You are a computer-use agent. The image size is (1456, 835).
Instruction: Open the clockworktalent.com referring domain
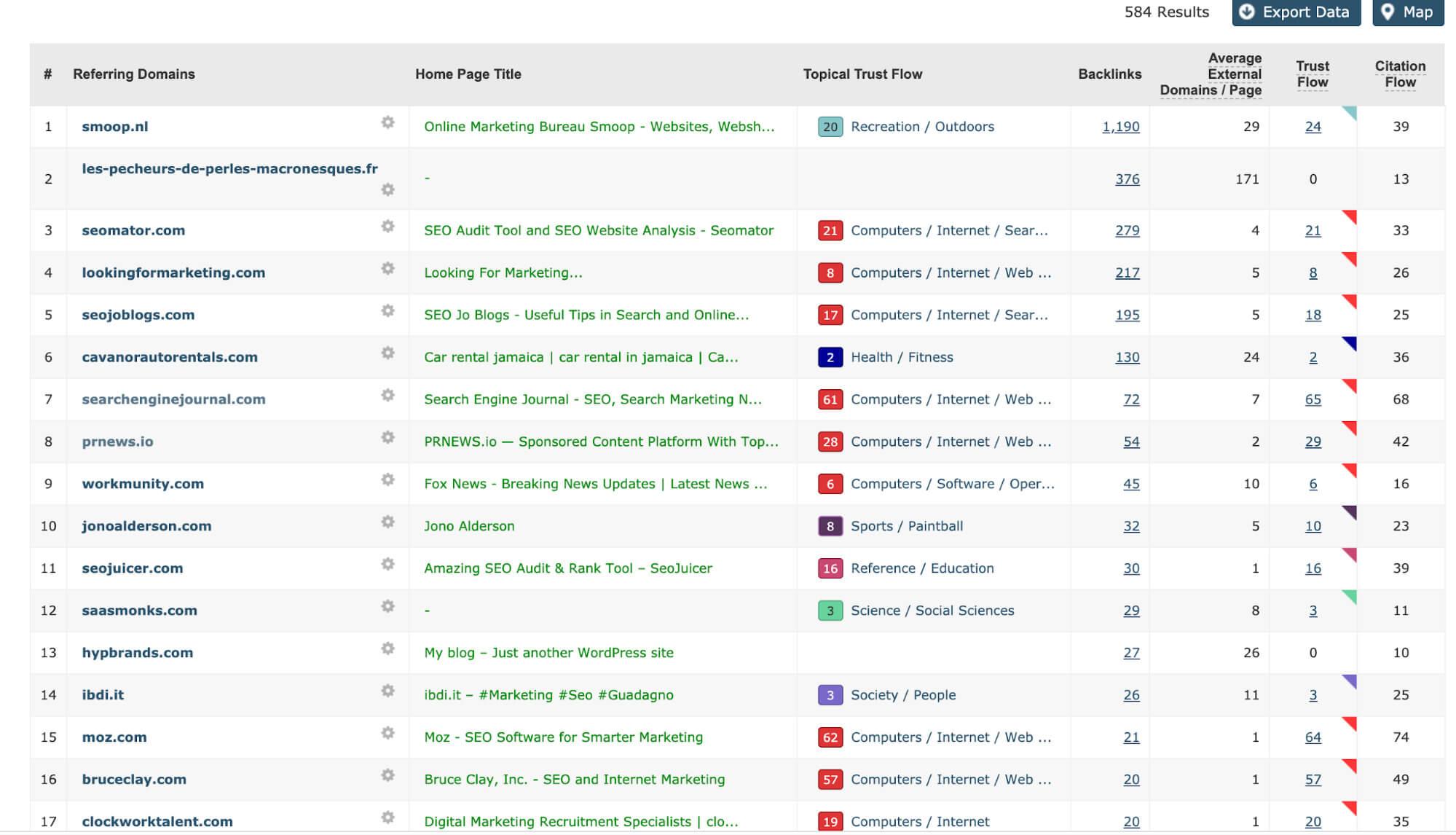click(x=157, y=822)
